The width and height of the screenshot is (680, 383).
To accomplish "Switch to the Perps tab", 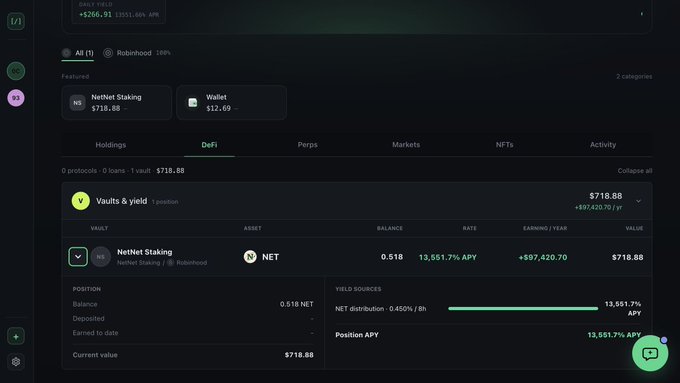I will (x=307, y=145).
